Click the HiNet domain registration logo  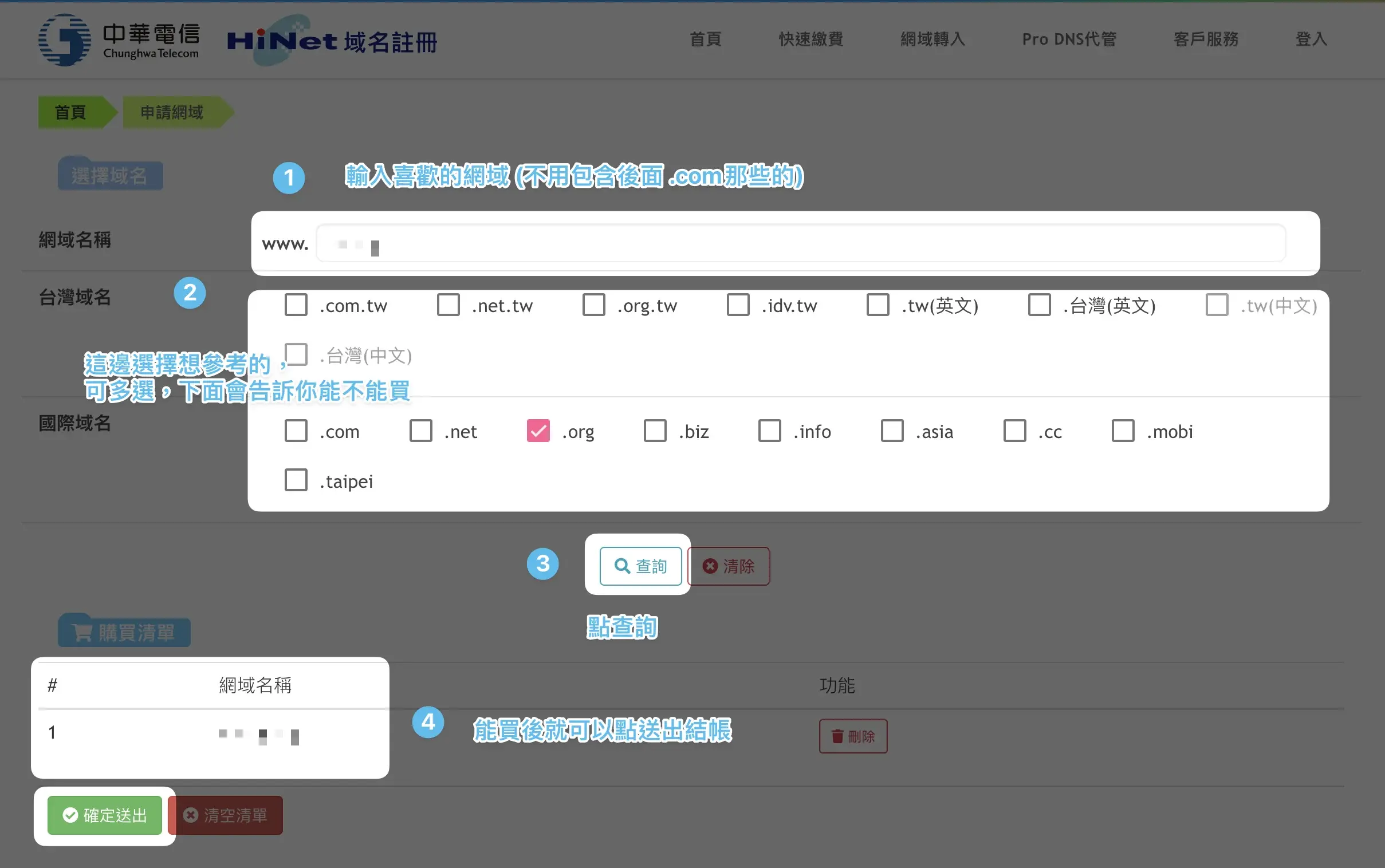pyautogui.click(x=332, y=41)
